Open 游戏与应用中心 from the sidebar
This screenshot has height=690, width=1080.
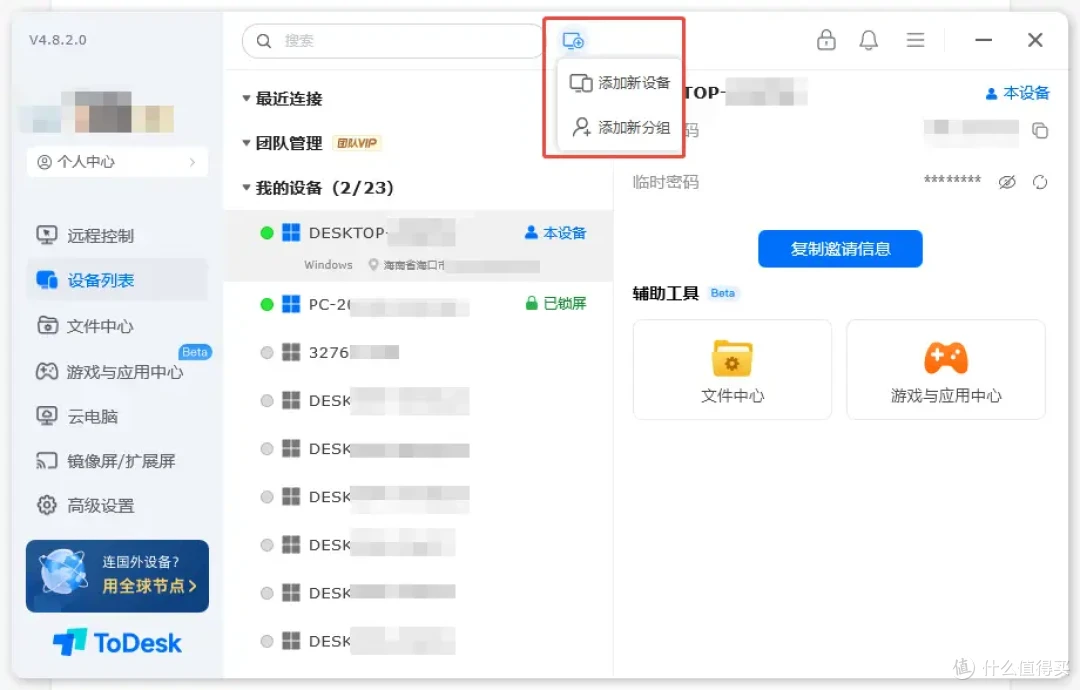pyautogui.click(x=117, y=372)
